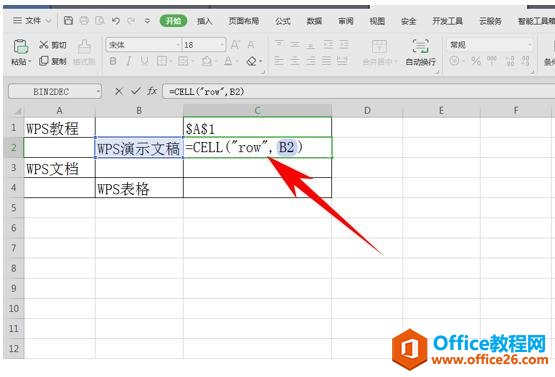Toggle Bold formatting
Viewport: 555px width, 377px height.
coord(113,61)
